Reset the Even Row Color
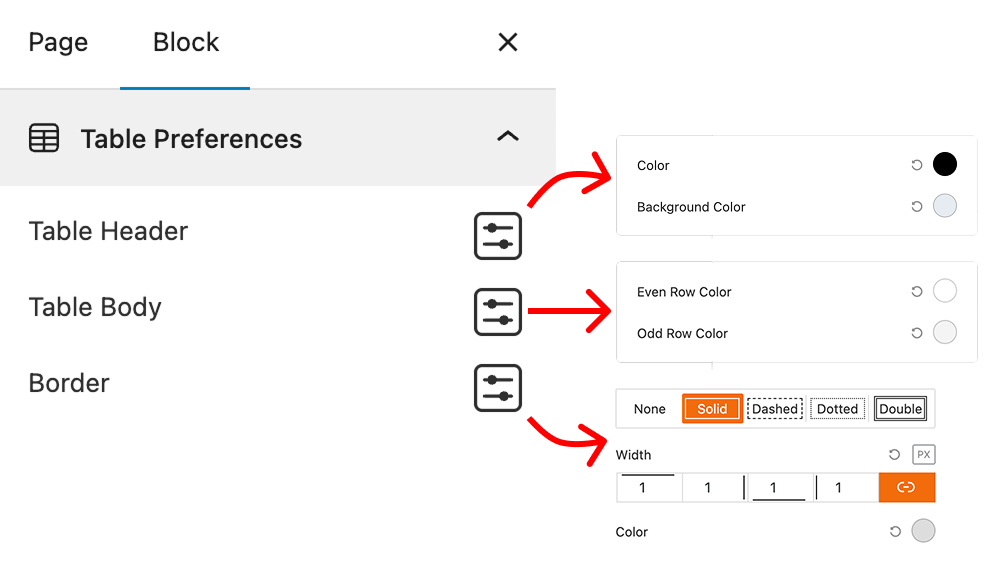The width and height of the screenshot is (1004, 564). tap(916, 292)
